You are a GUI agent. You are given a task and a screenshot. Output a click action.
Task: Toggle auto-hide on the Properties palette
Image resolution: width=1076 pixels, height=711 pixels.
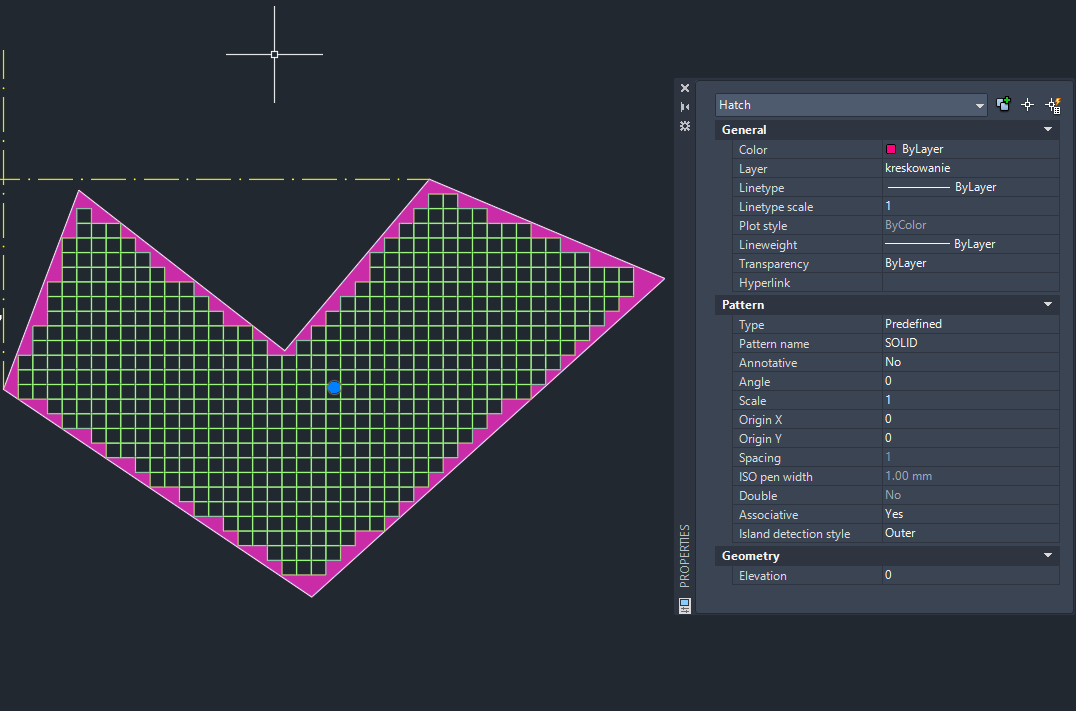point(684,105)
